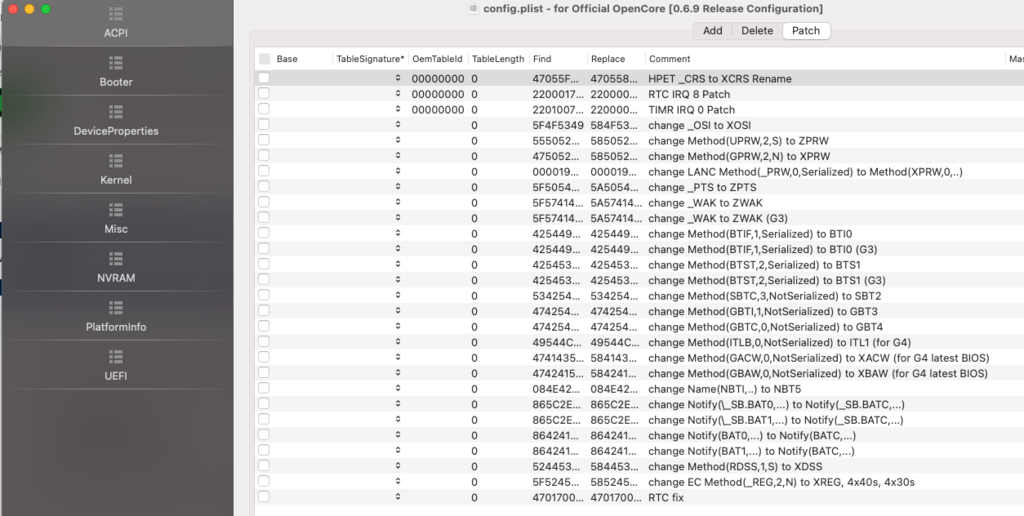Select the PlatformInfo sidebar icon
The image size is (1024, 516).
[x=116, y=308]
